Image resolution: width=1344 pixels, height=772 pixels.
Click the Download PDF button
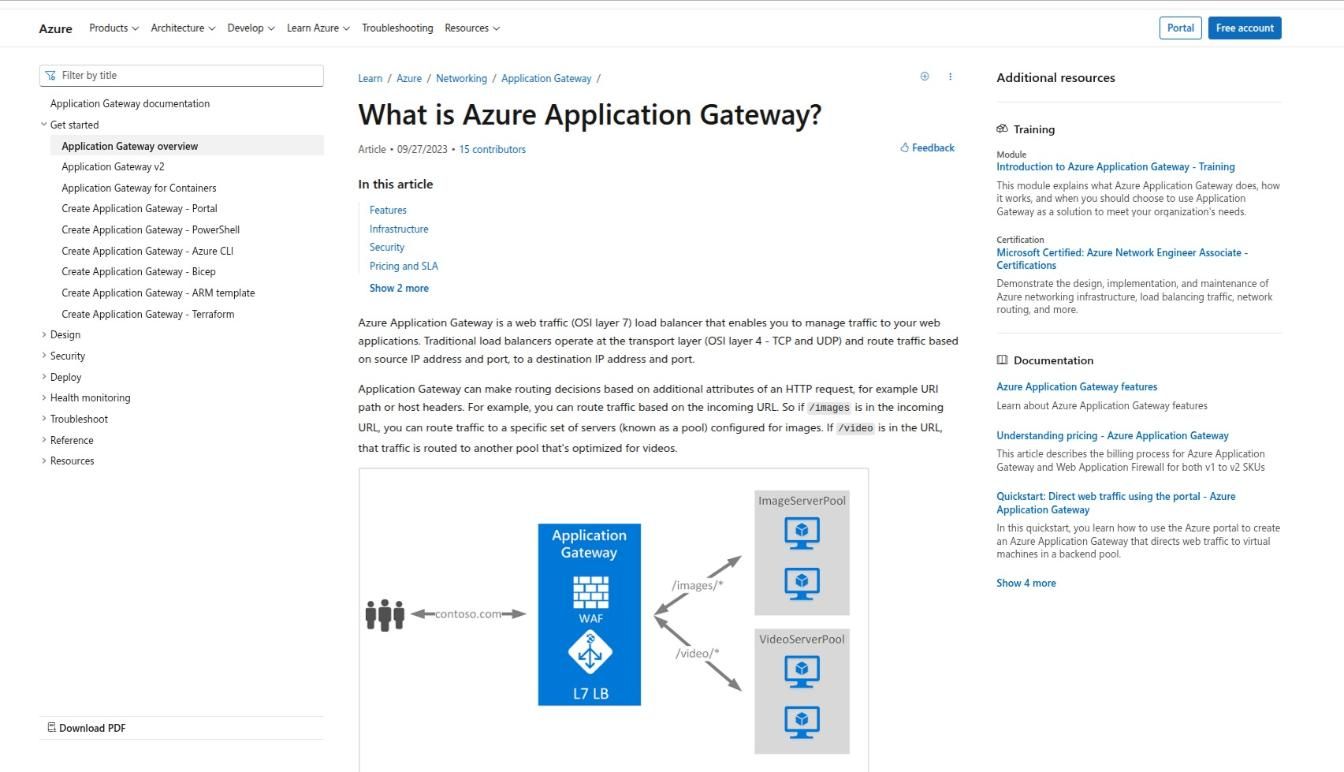87,728
